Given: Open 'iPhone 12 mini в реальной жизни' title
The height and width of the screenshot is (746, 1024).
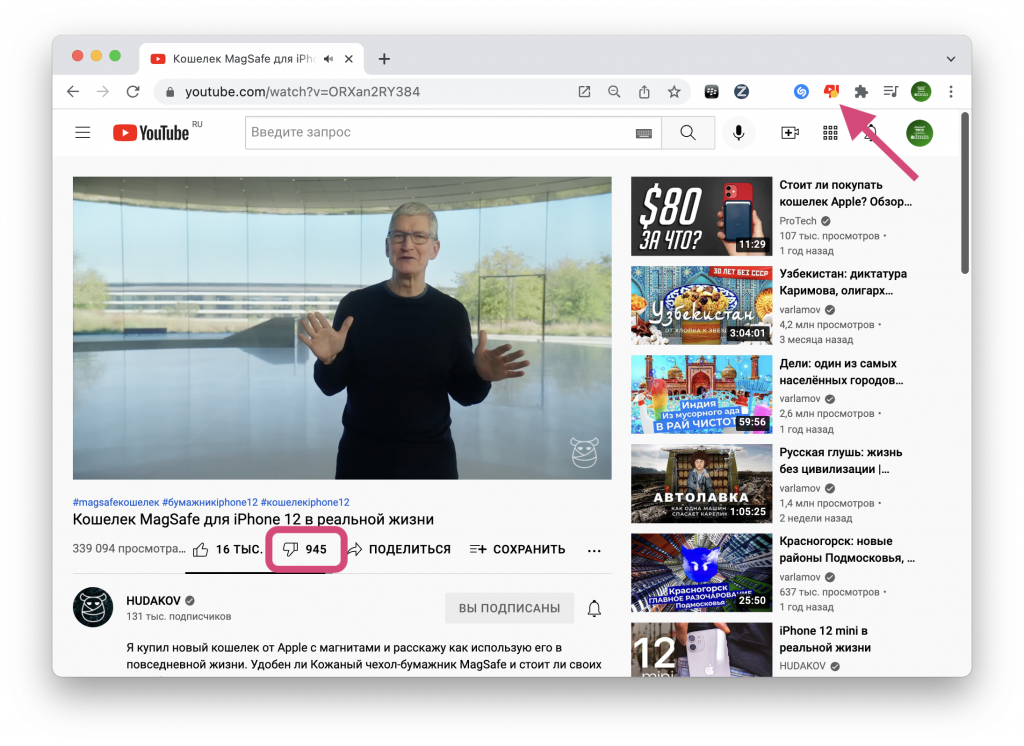Looking at the screenshot, I should [825, 639].
